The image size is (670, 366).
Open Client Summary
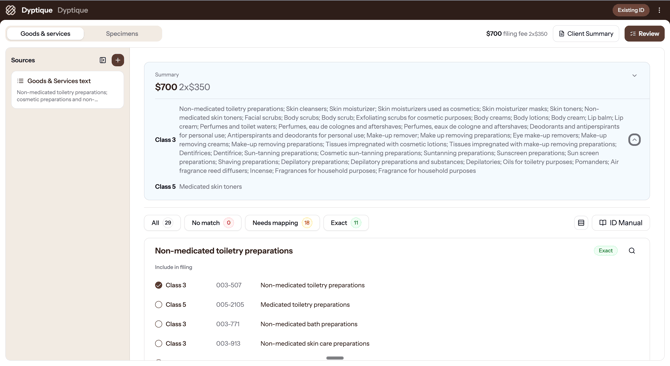(x=586, y=34)
